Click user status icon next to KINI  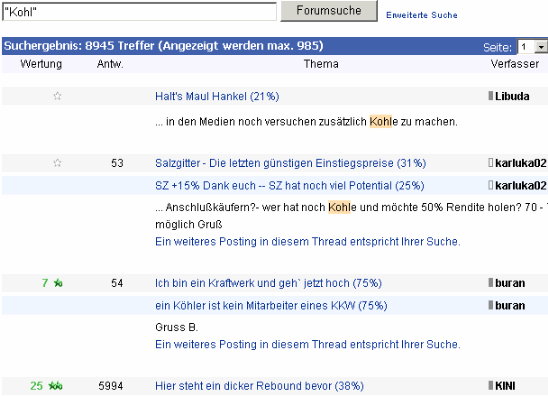[491, 385]
